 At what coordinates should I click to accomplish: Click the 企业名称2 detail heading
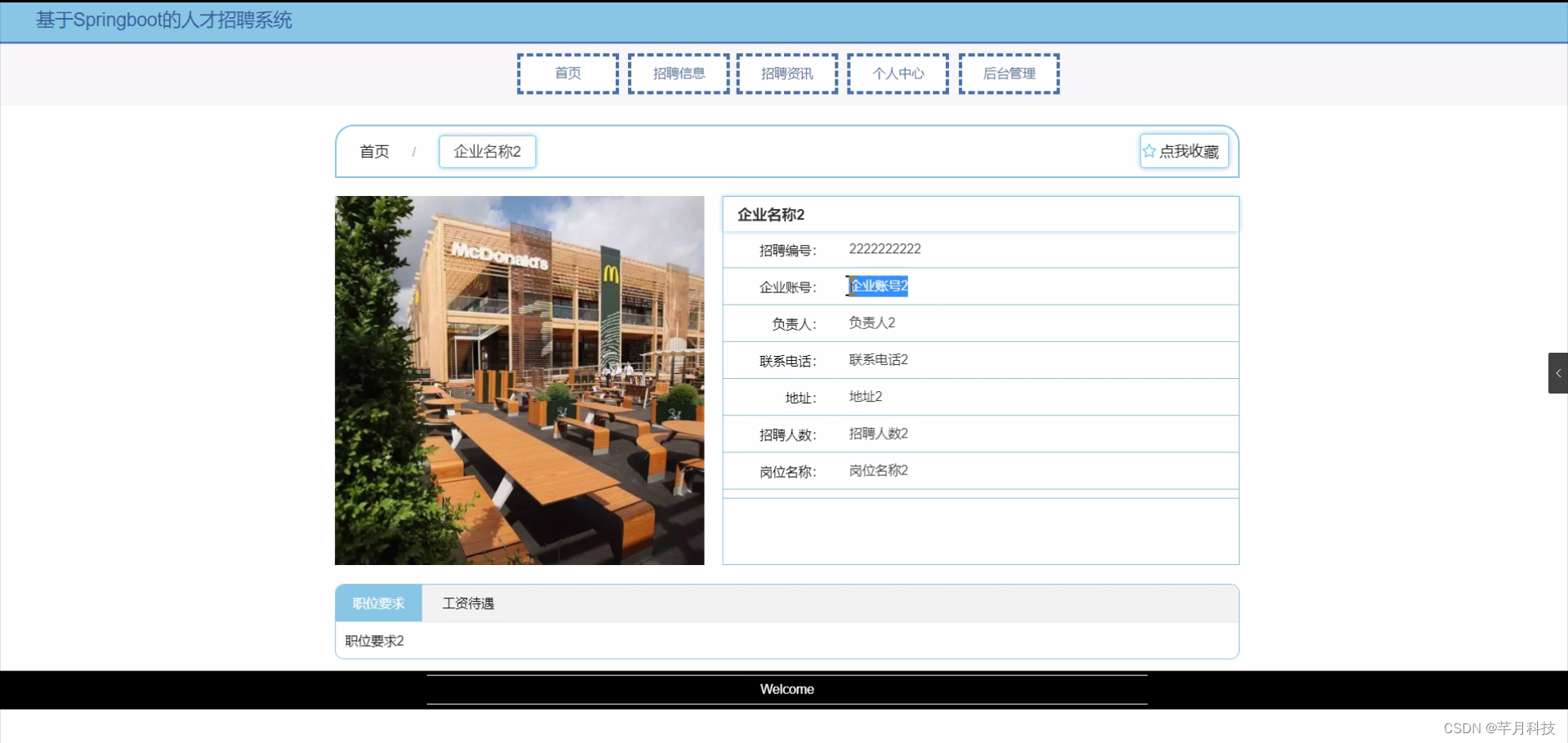pos(771,215)
